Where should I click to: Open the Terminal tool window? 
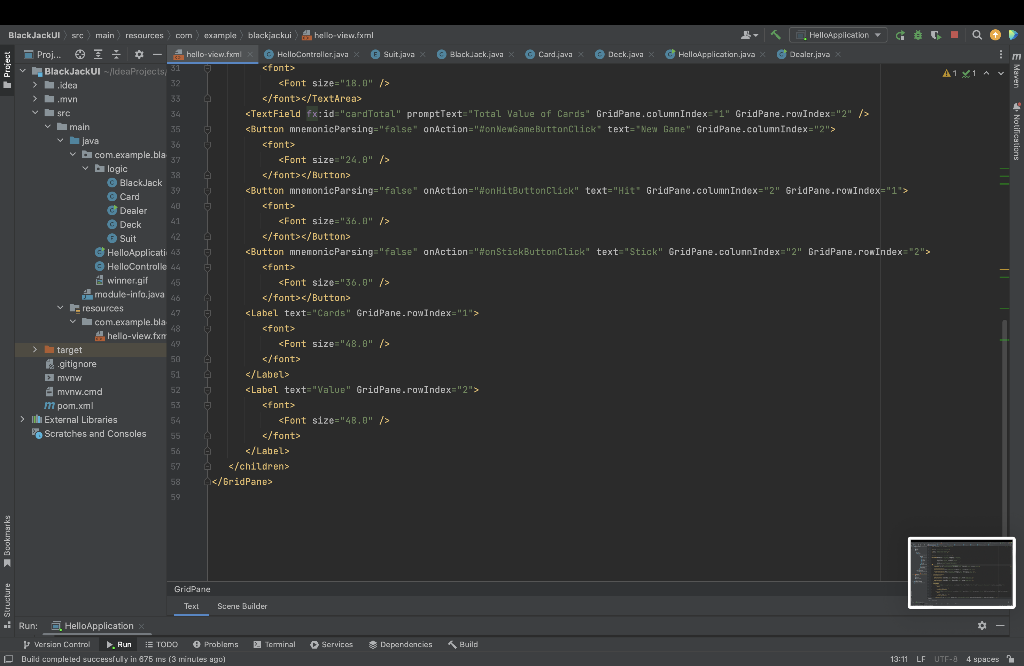pyautogui.click(x=274, y=644)
